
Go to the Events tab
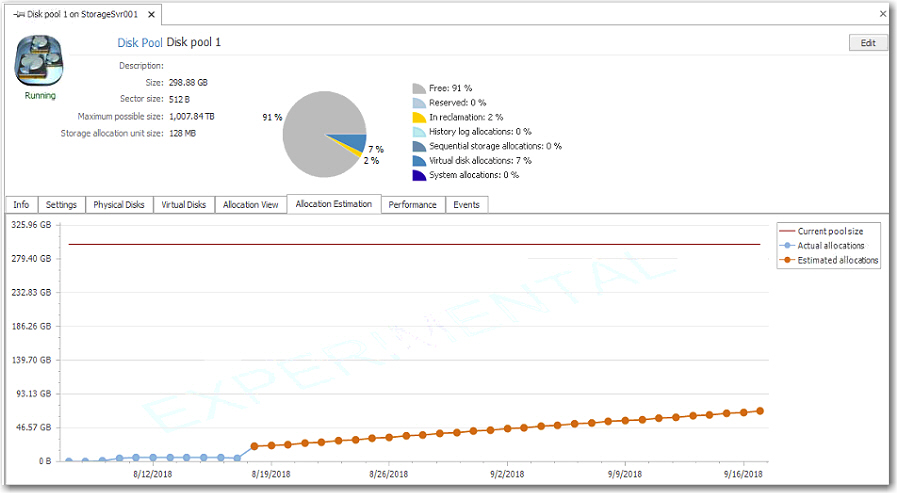(x=466, y=204)
